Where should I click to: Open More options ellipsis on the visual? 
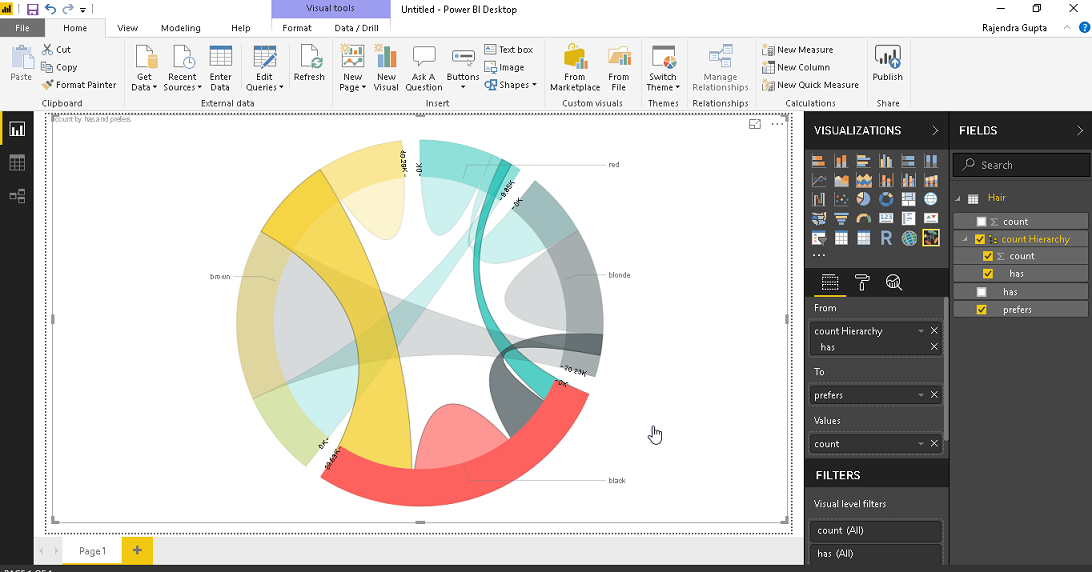(x=777, y=124)
